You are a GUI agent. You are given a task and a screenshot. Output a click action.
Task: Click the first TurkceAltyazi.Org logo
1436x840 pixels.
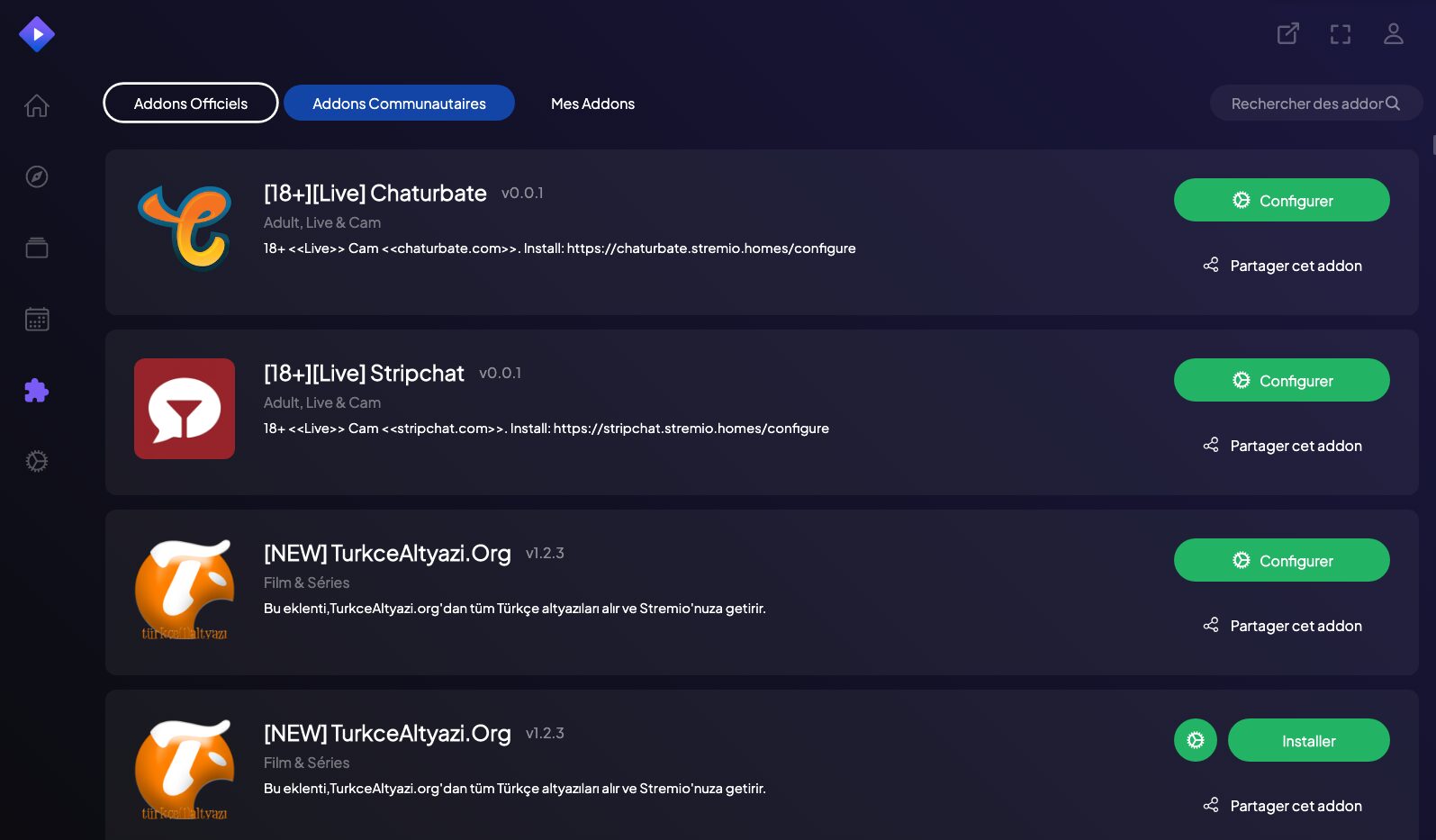tap(185, 589)
